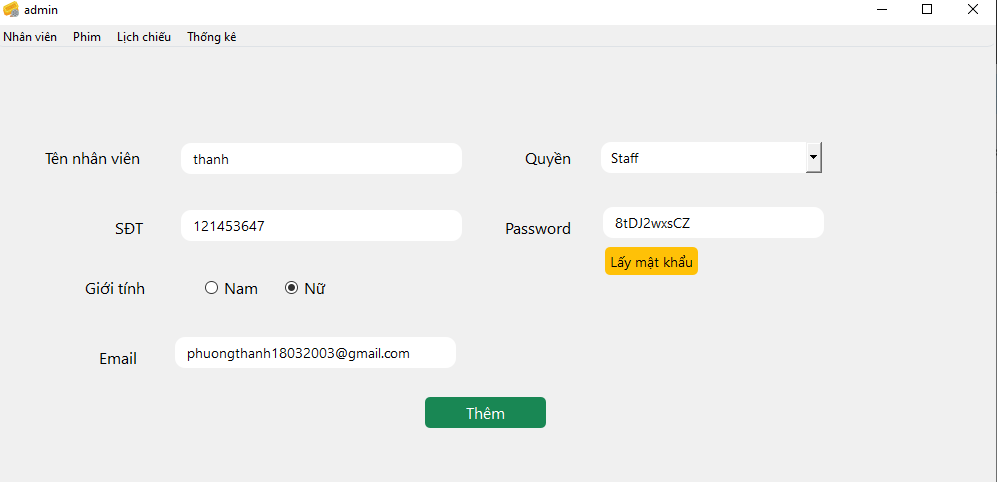The height and width of the screenshot is (482, 997).
Task: Open the Nhân viên menu
Action: [x=30, y=37]
